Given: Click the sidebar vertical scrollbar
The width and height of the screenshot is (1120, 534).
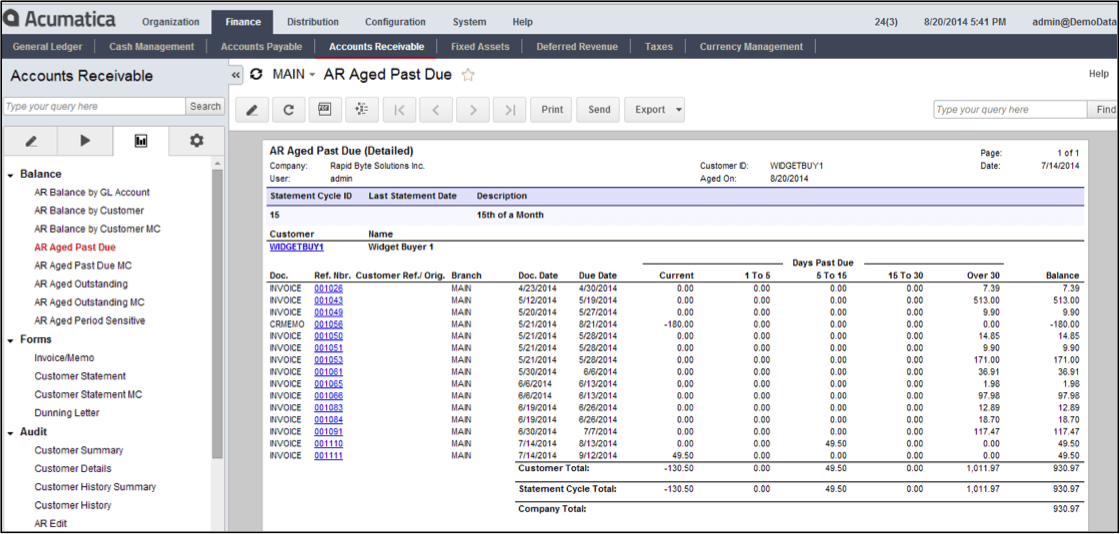Looking at the screenshot, I should click(x=218, y=314).
